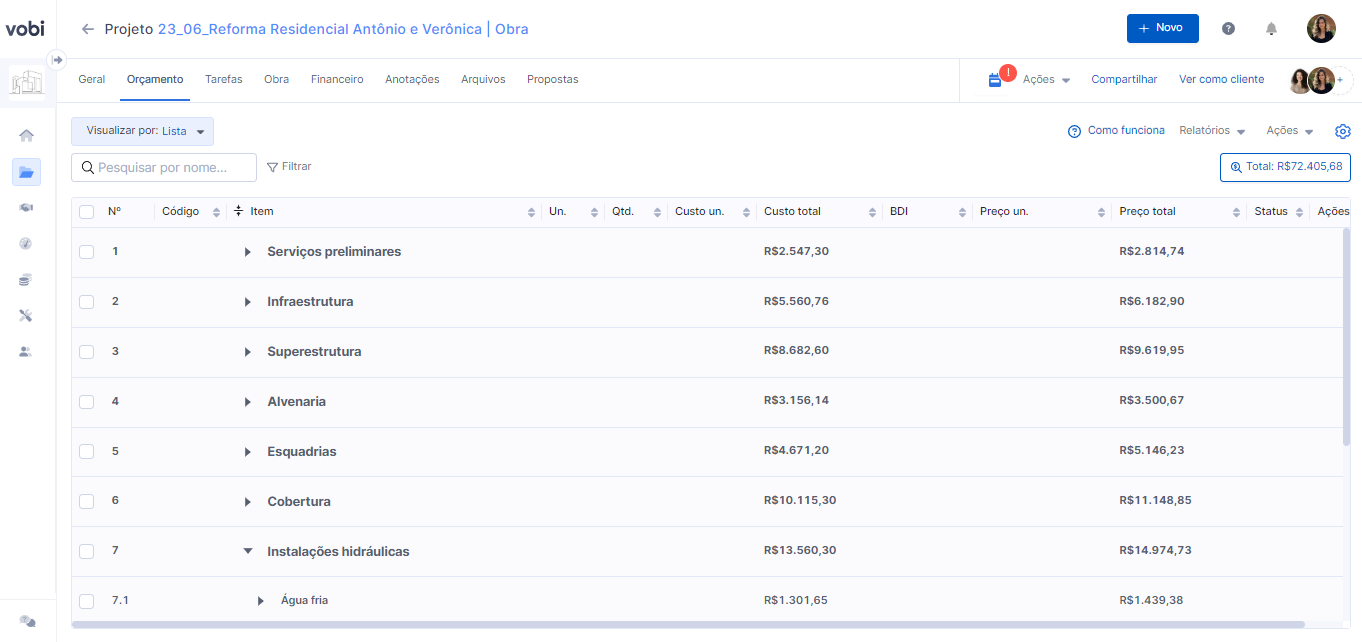Screen dimensions: 1362x642
Task: Open the Ações dropdown next to Compartilhar
Action: tap(1046, 80)
